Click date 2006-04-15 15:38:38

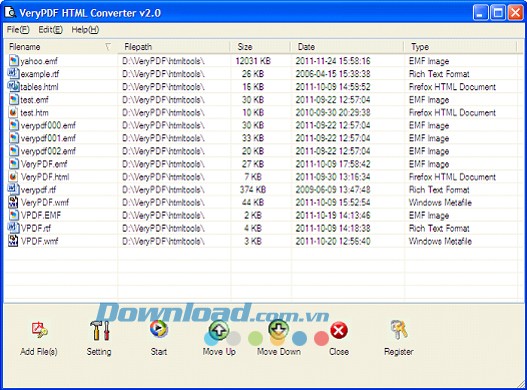333,74
